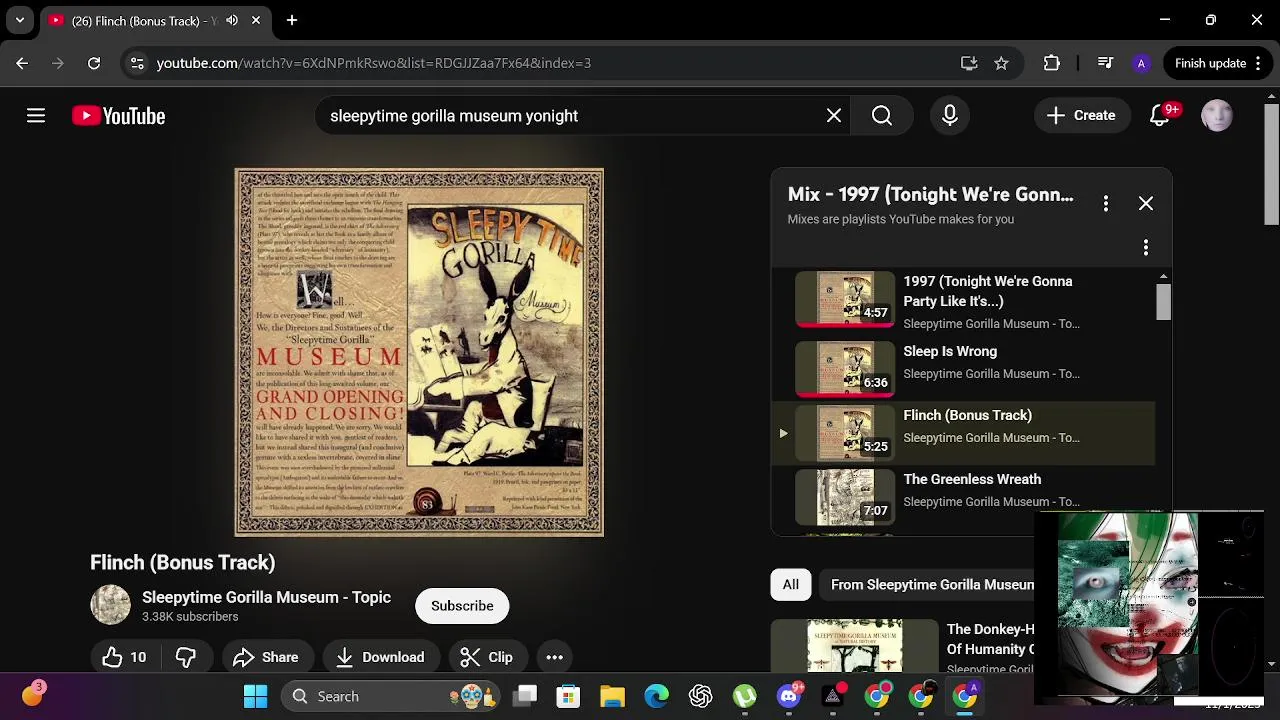Launch Microsoft Edge from the taskbar
Viewport: 1280px width, 720px height.
[x=656, y=696]
